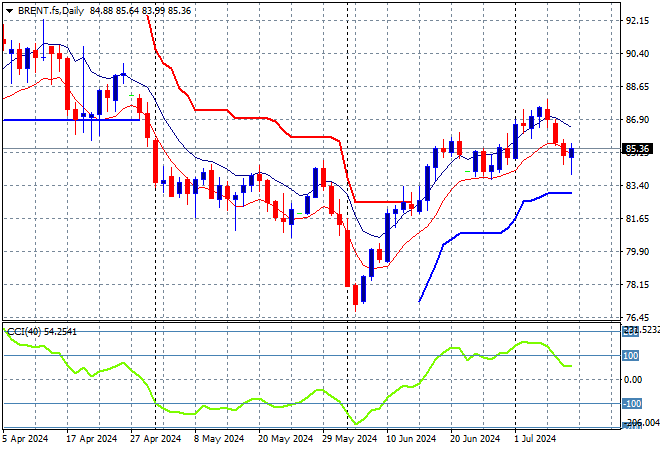Click the dropdown arrow beside BRENT.fs title
This screenshot has width=660, height=450.
click(9, 9)
